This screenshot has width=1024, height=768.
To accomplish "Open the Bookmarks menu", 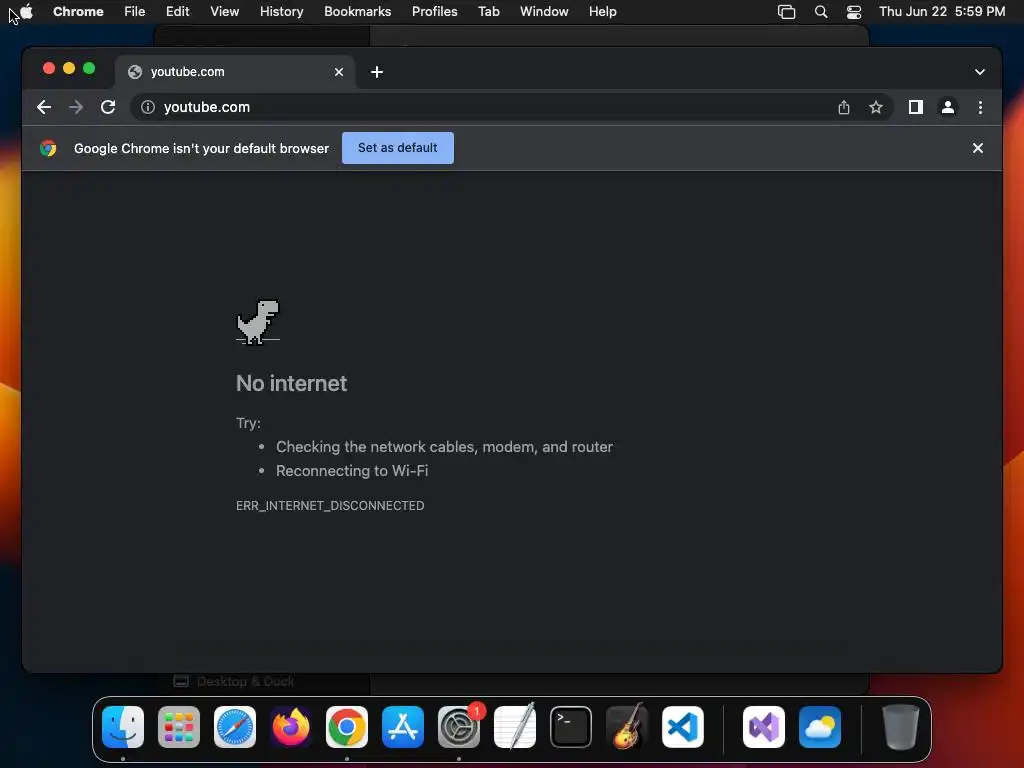I will click(x=357, y=11).
